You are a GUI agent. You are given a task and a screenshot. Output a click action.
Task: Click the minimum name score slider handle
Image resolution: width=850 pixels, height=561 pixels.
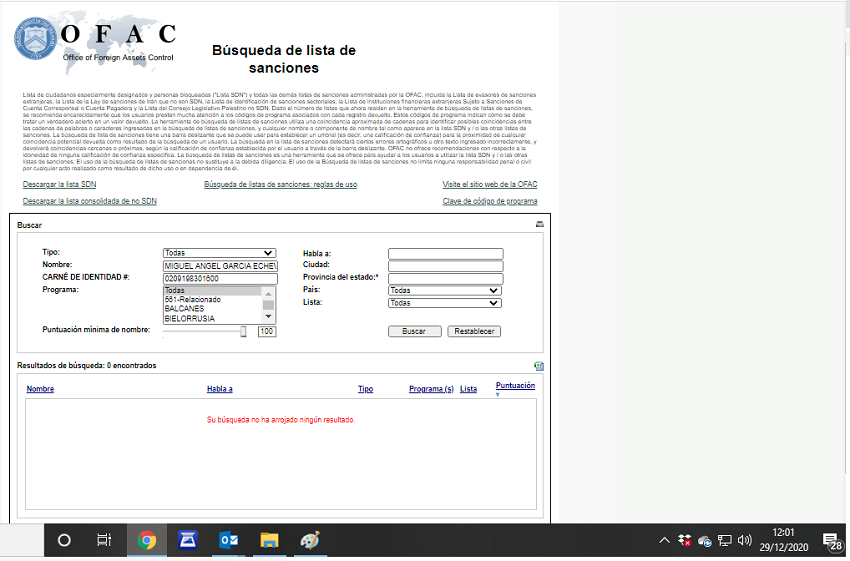[x=243, y=331]
